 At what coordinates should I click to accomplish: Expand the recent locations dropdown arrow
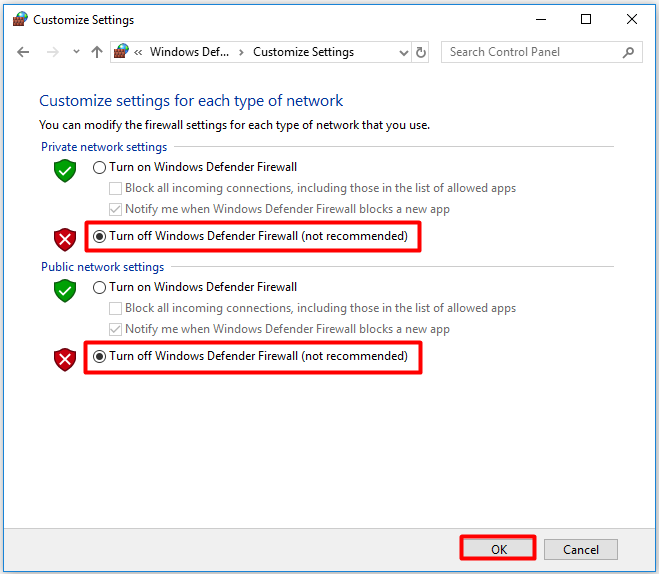click(x=73, y=52)
